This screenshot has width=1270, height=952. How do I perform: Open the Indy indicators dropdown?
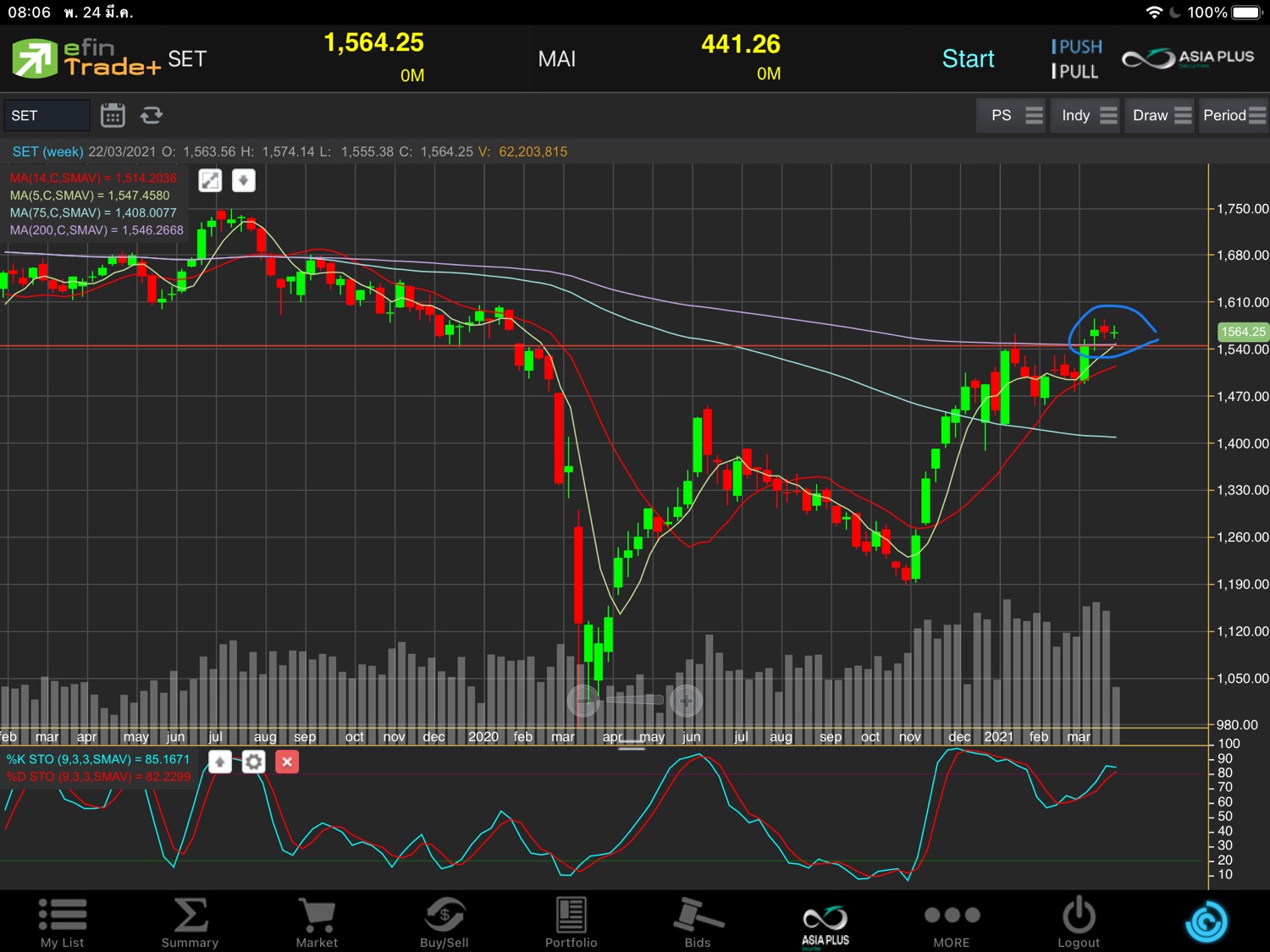coord(1087,115)
